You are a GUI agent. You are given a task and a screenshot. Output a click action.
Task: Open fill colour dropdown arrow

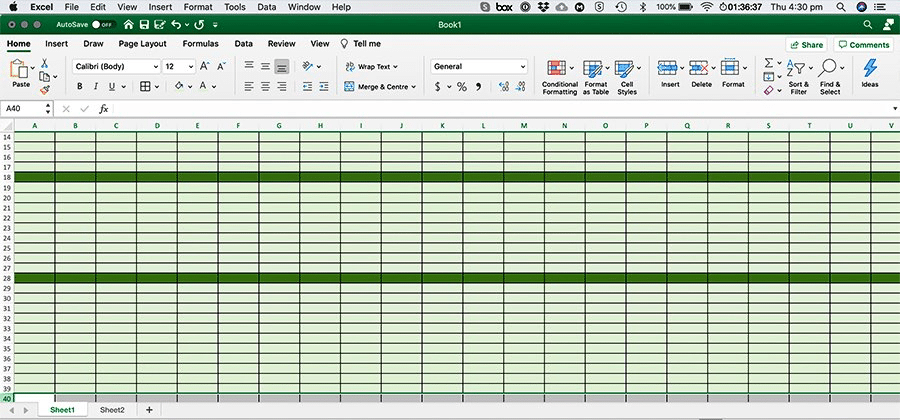(x=189, y=87)
